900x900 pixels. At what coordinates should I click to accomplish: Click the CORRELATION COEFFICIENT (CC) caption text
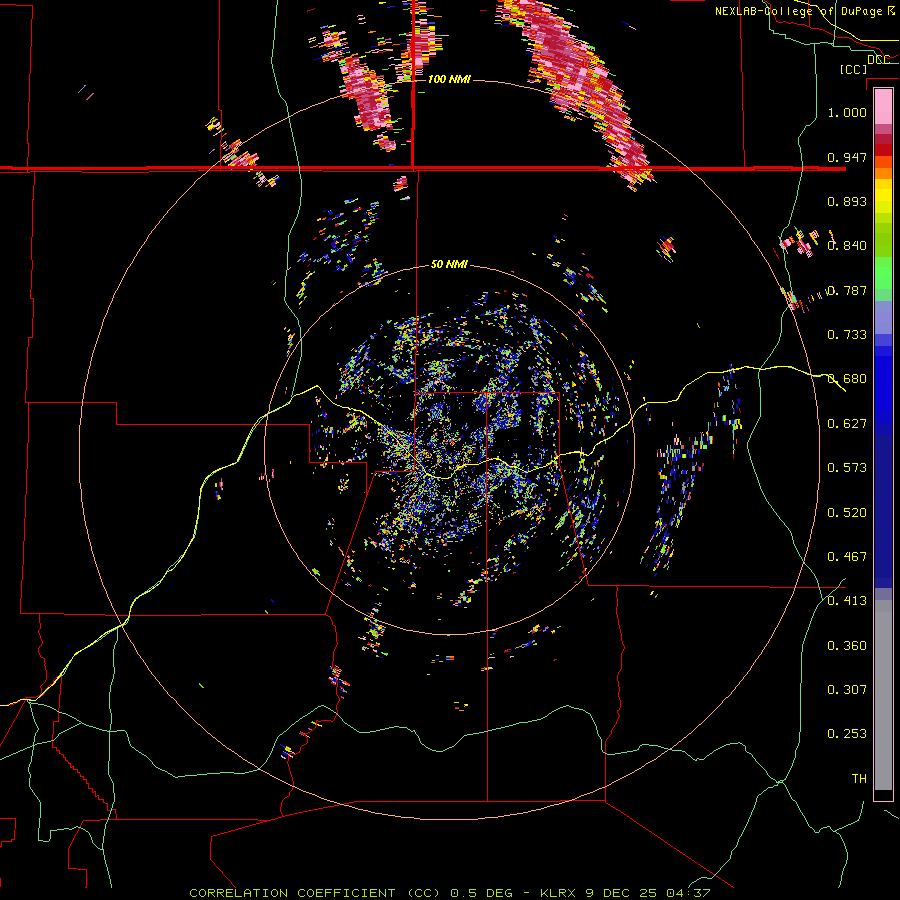[315, 893]
